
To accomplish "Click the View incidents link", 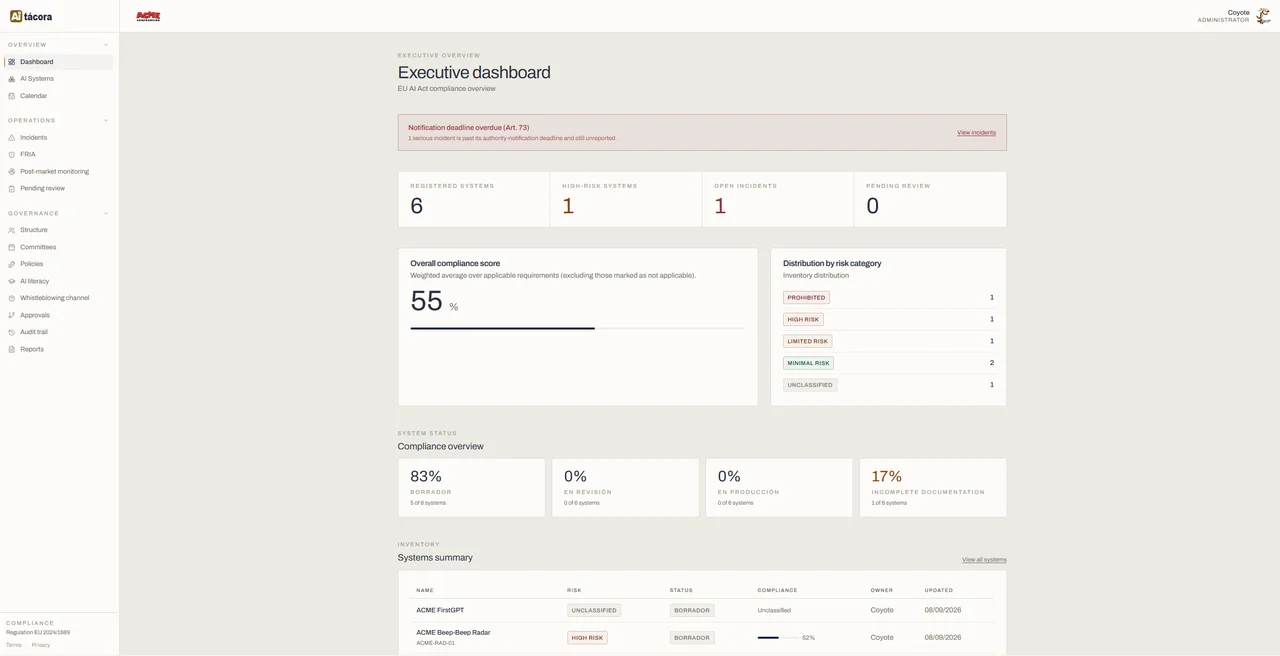I will 976,133.
